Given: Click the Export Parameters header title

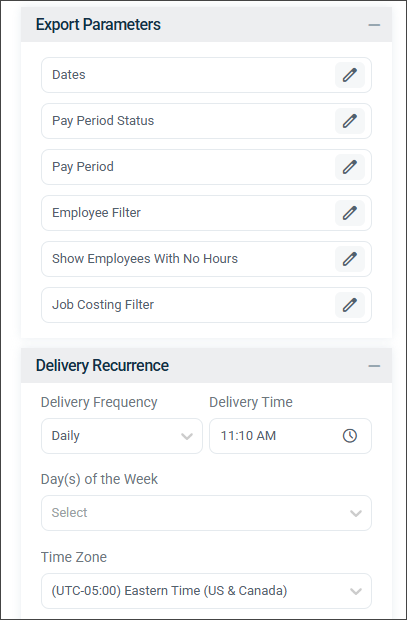Looking at the screenshot, I should [98, 25].
